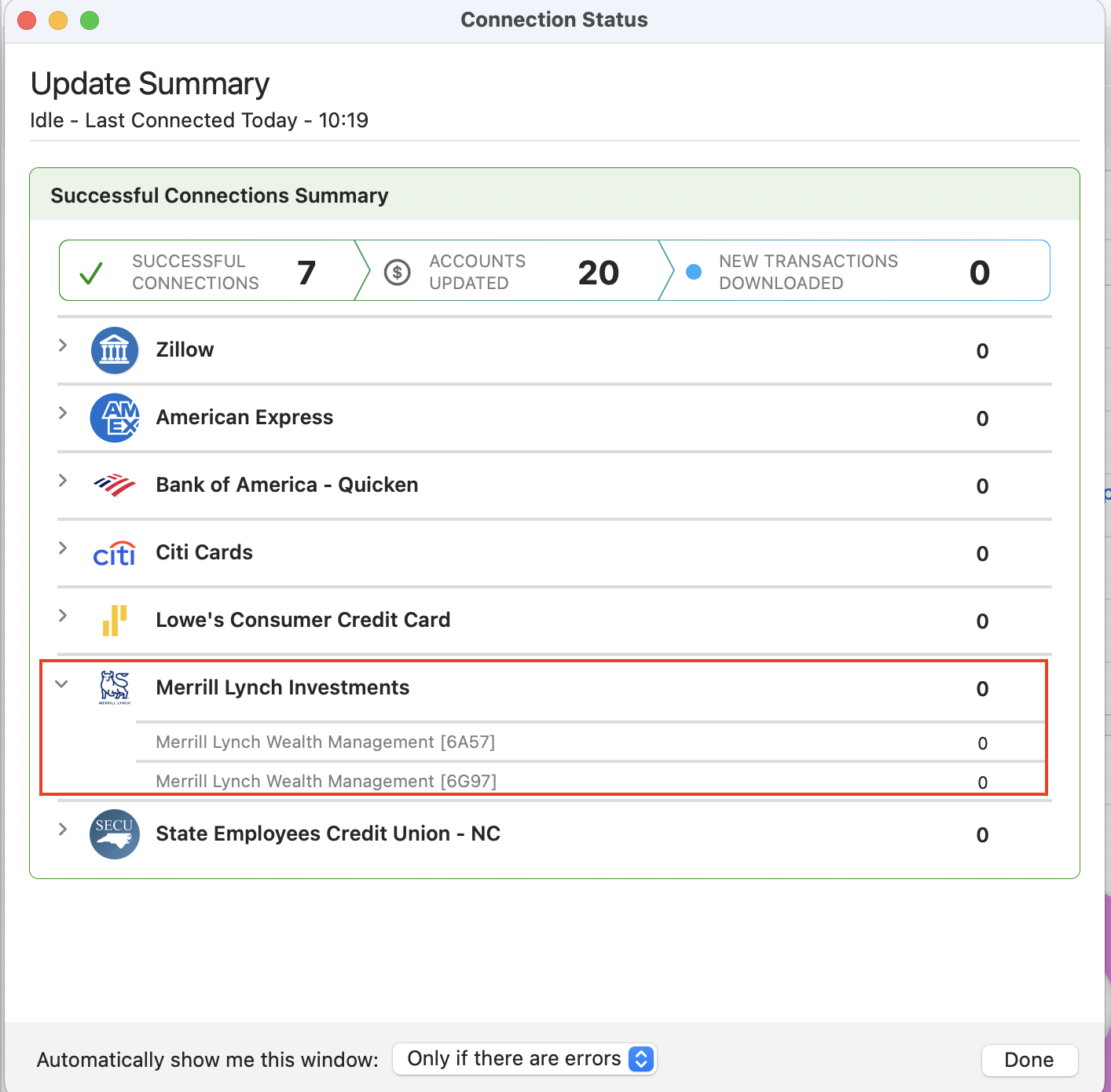Screen dimensions: 1111x1092
Task: Click American Express transaction count of 0
Action: click(x=982, y=419)
